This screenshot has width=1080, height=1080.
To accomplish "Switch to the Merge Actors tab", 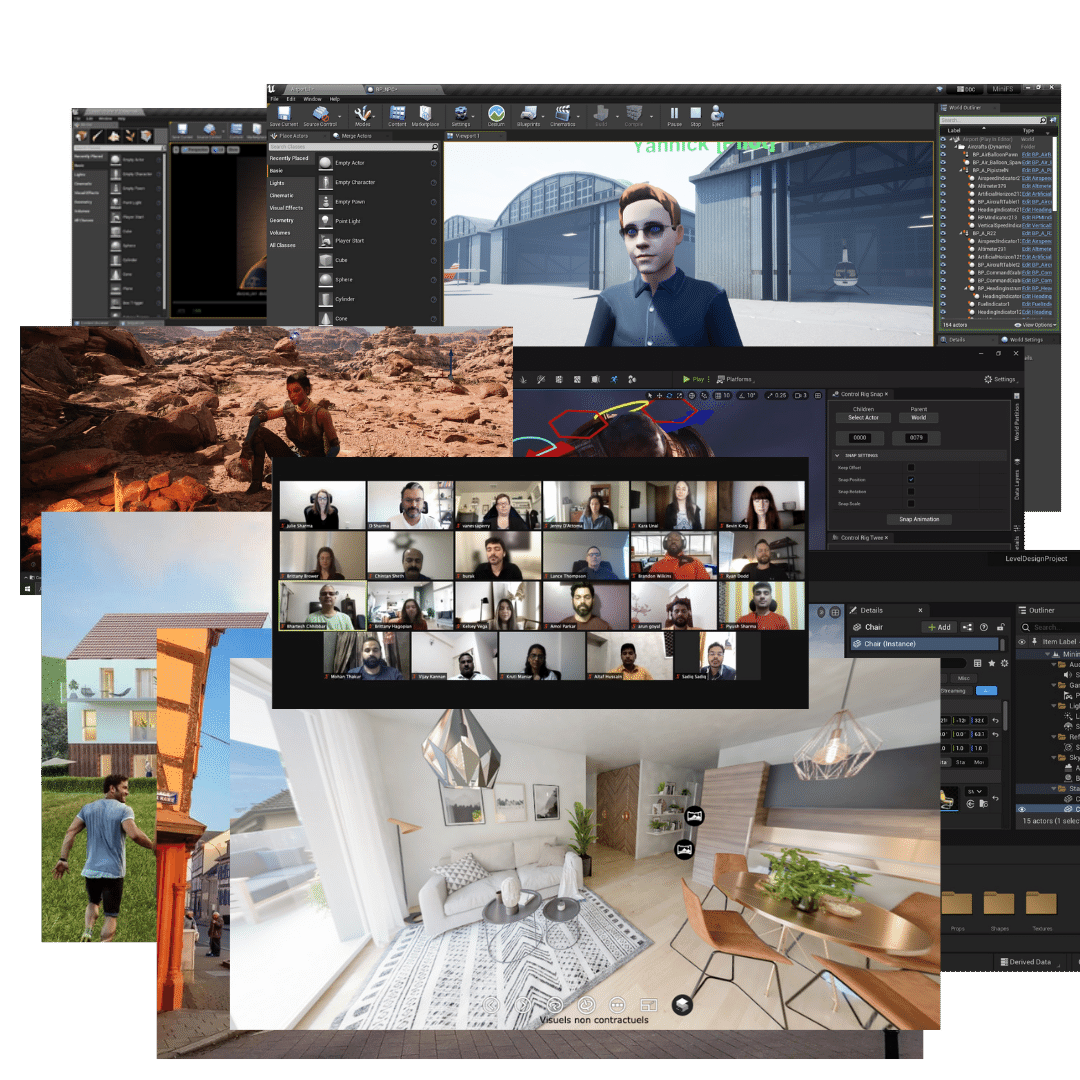I will [x=355, y=136].
